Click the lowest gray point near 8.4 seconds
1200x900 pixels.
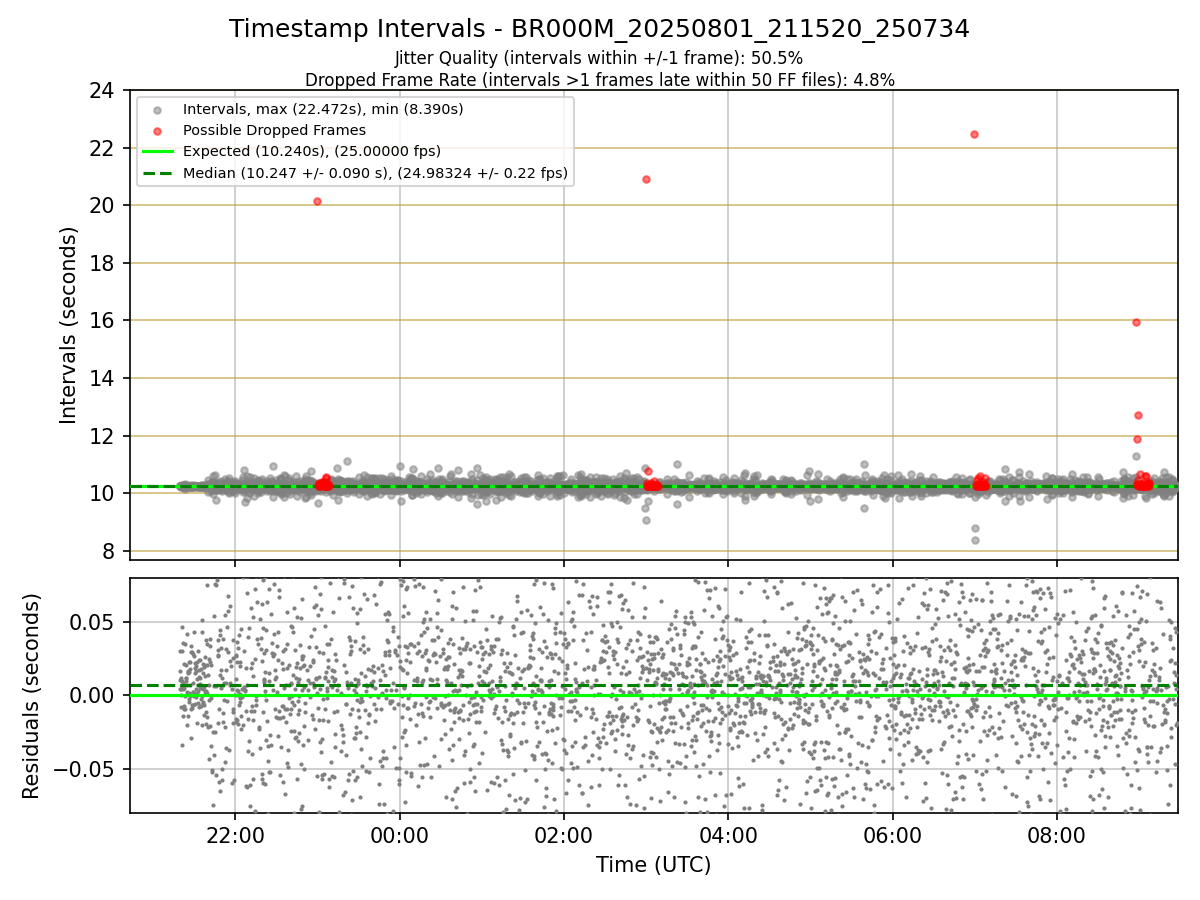(x=975, y=540)
